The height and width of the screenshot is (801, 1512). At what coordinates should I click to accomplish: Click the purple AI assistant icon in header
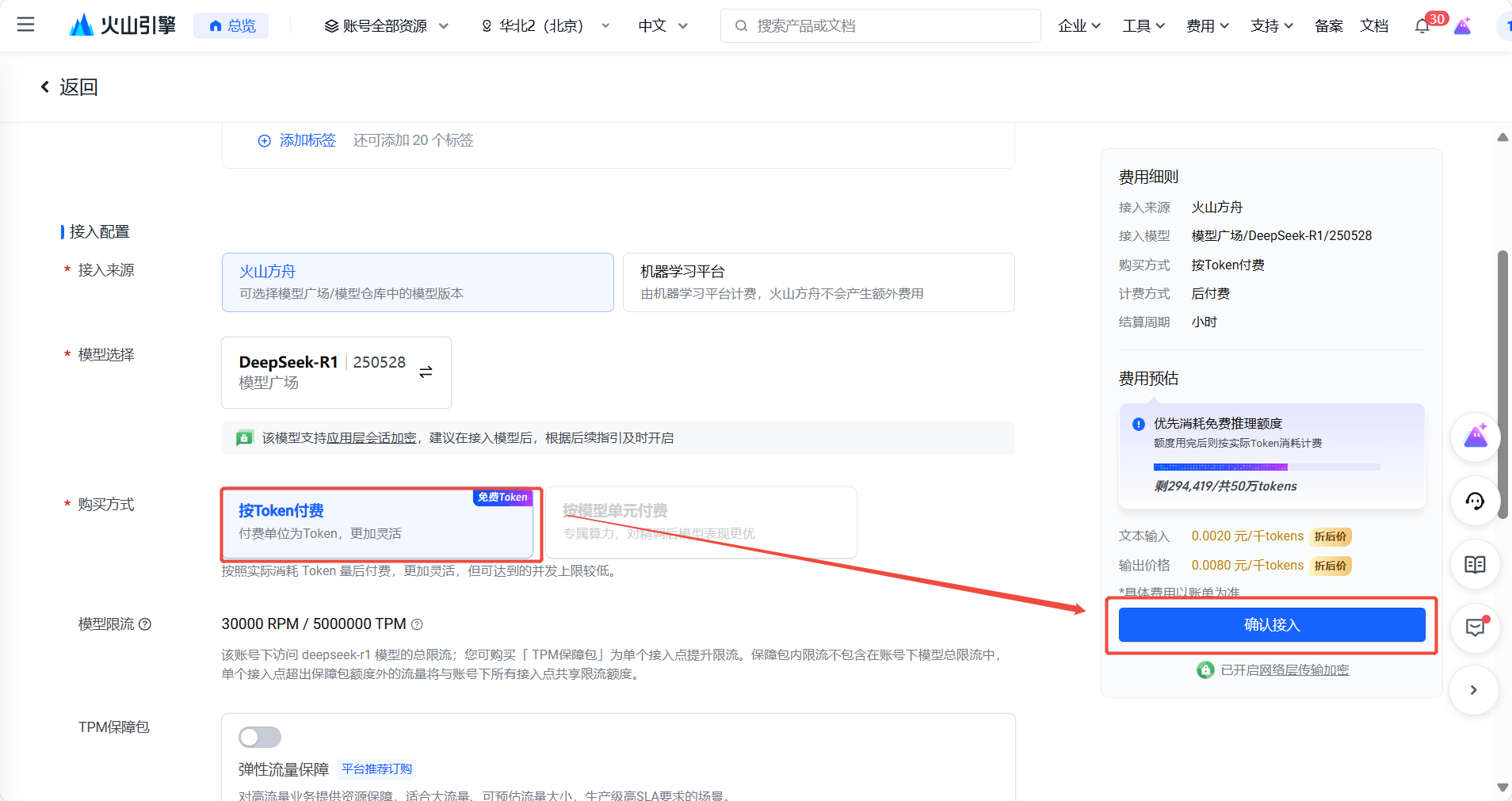point(1463,25)
